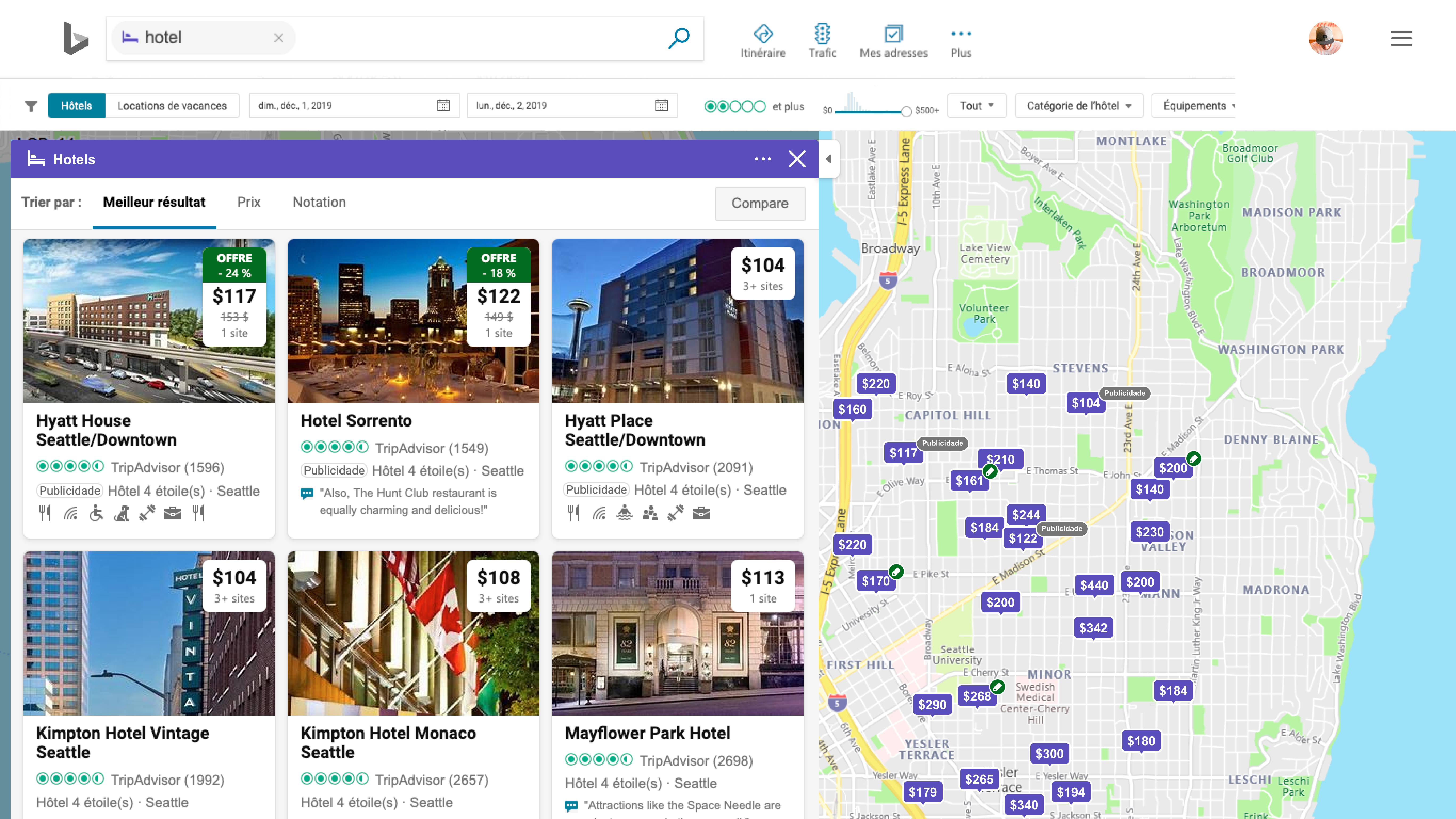Select Hôtels filter toggle
The height and width of the screenshot is (819, 1456).
pyautogui.click(x=76, y=106)
